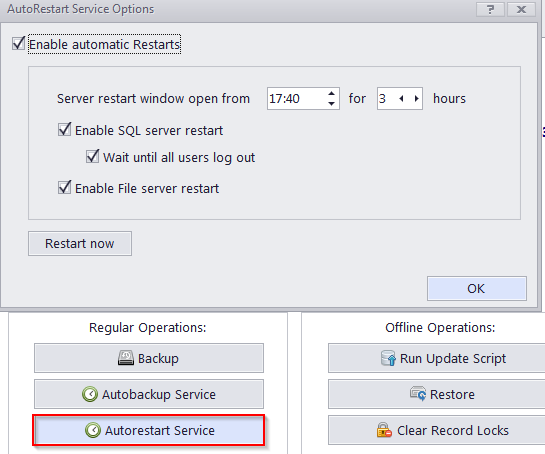Viewport: 545px width, 454px height.
Task: Disable Enable File server restart checkbox
Action: pyautogui.click(x=64, y=188)
